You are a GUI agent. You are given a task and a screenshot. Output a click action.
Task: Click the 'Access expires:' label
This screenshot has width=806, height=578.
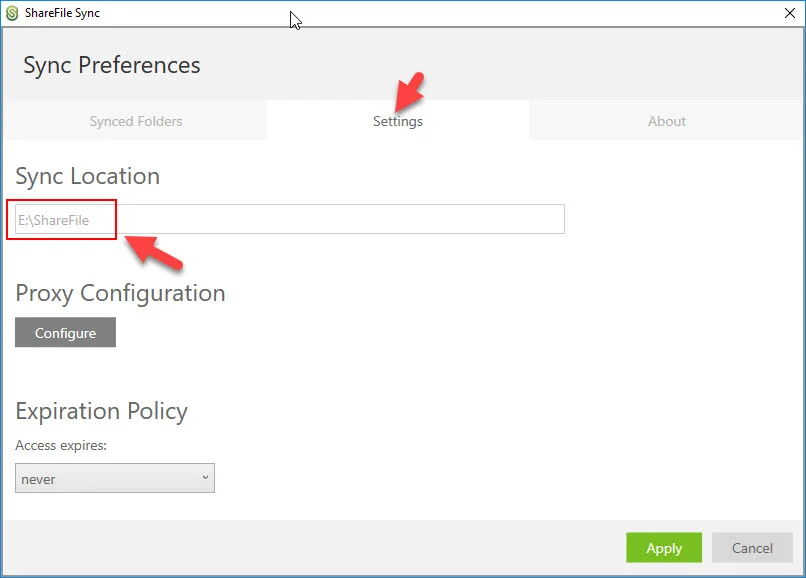(61, 445)
